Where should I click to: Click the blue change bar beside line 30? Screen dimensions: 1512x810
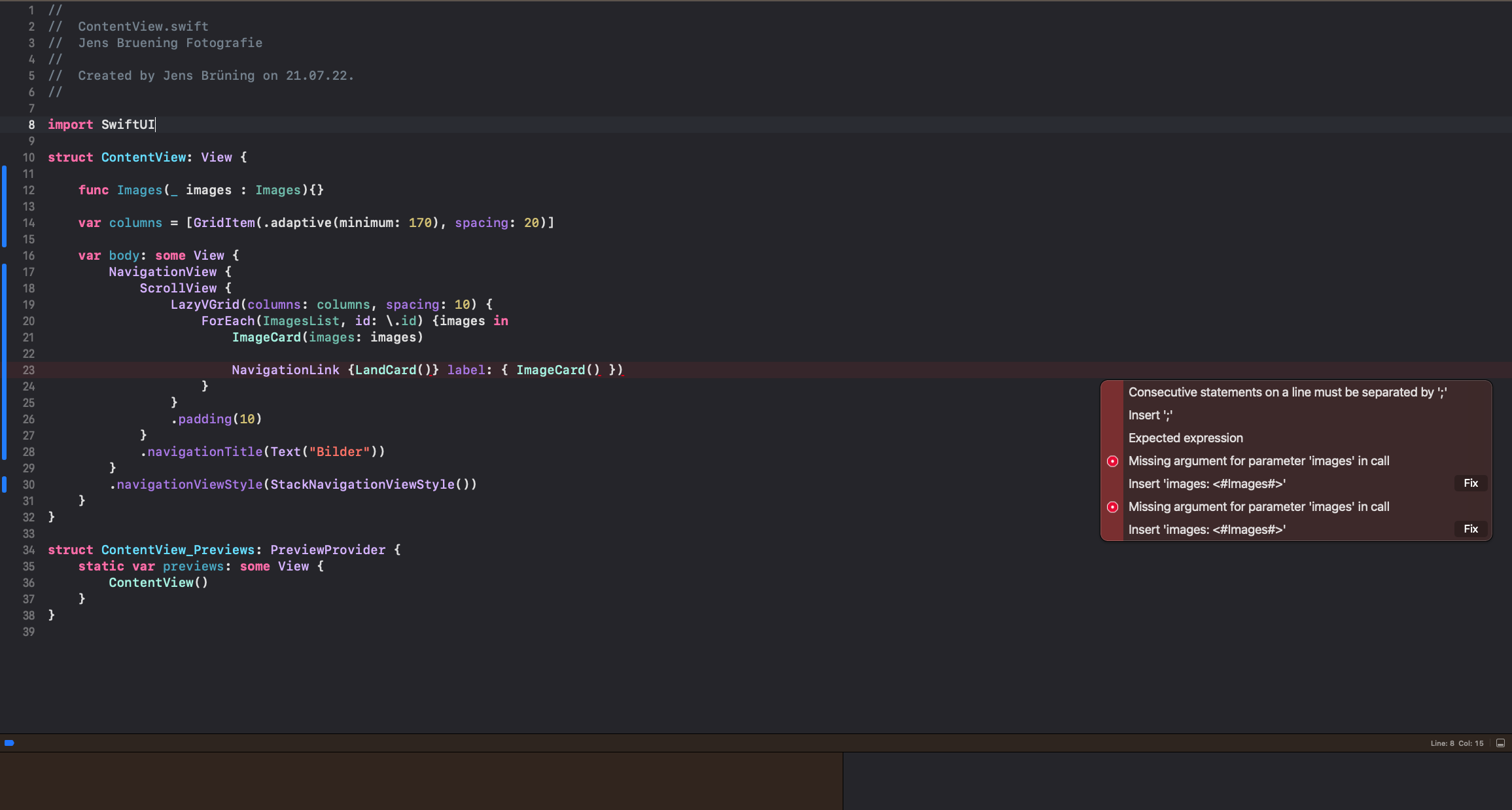[x=5, y=485]
